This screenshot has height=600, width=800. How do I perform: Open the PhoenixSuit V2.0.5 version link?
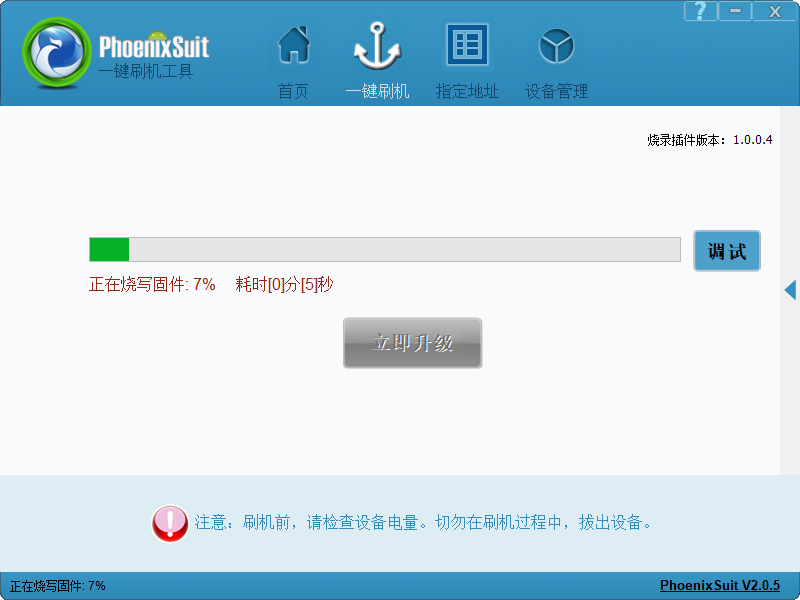point(719,586)
